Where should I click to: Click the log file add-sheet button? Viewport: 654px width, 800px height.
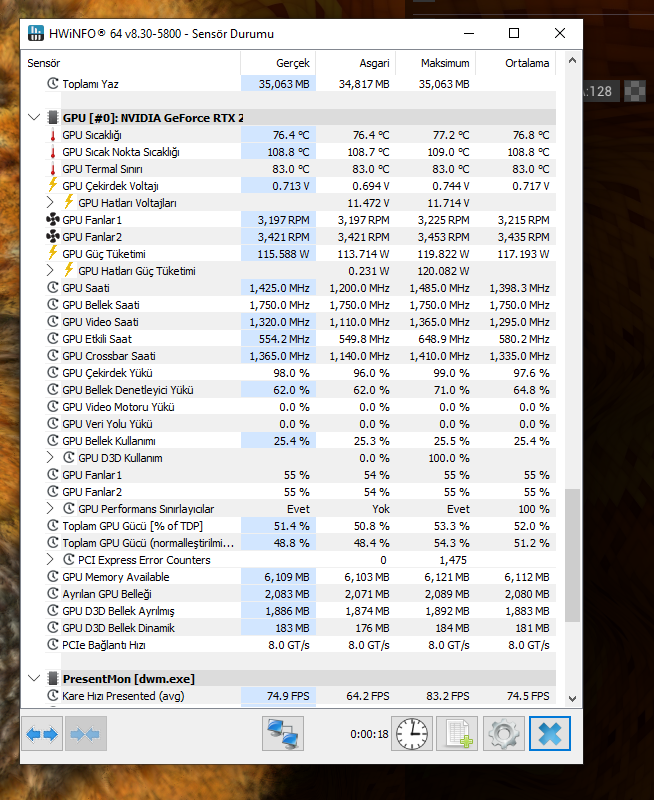pos(458,734)
